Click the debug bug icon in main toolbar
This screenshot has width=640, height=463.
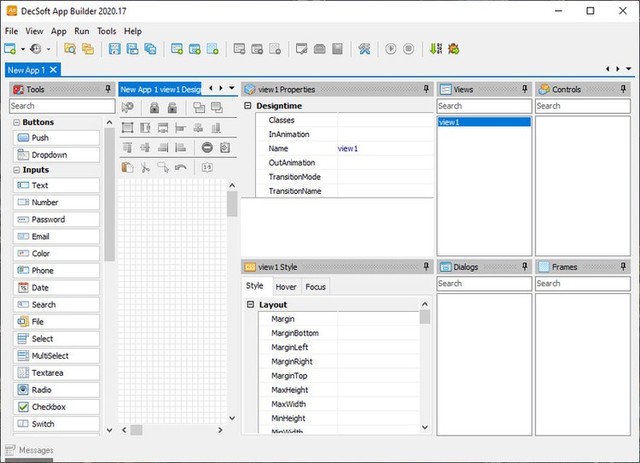454,48
